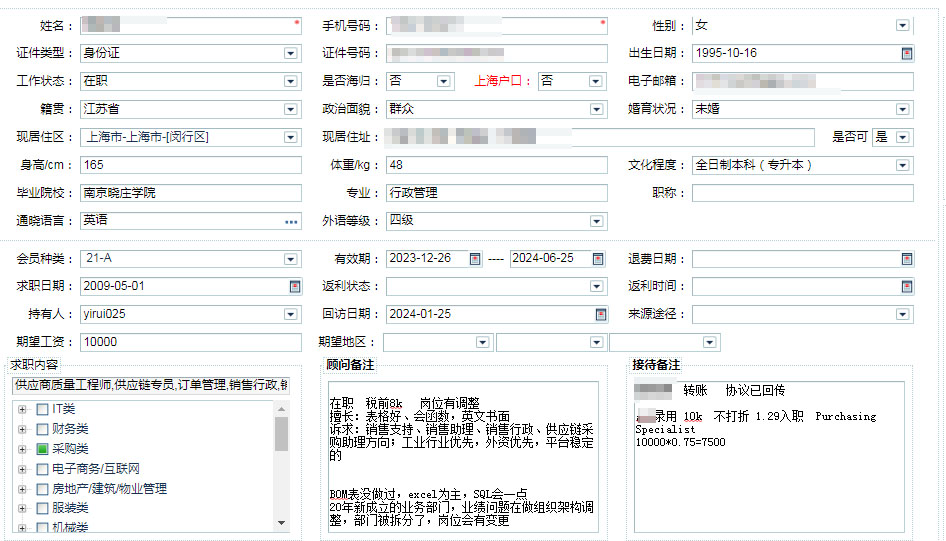The width and height of the screenshot is (946, 541).
Task: Click the 接待备注 text area
Action: (x=769, y=457)
